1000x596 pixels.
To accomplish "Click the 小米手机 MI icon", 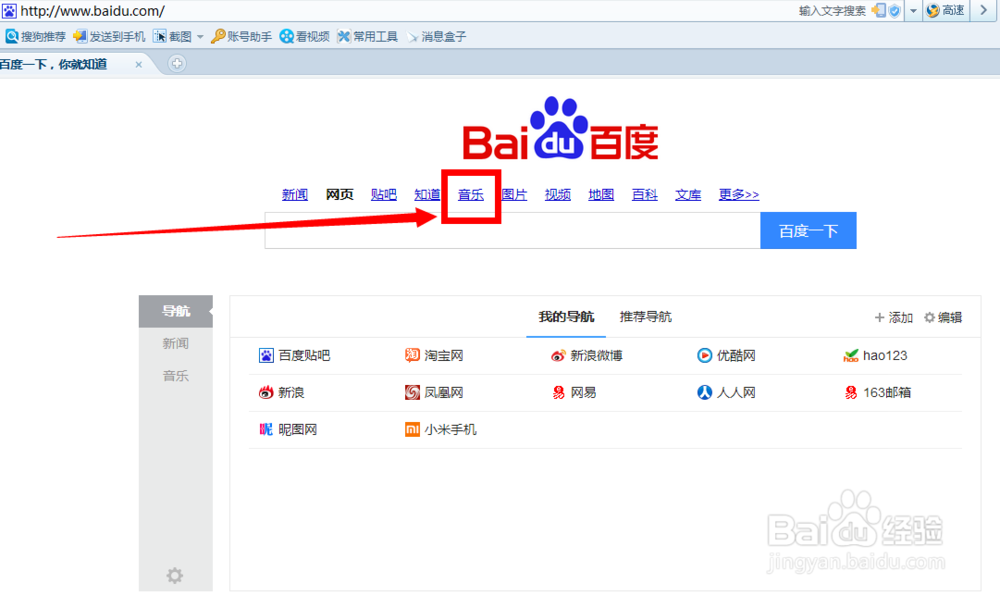I will [x=412, y=430].
